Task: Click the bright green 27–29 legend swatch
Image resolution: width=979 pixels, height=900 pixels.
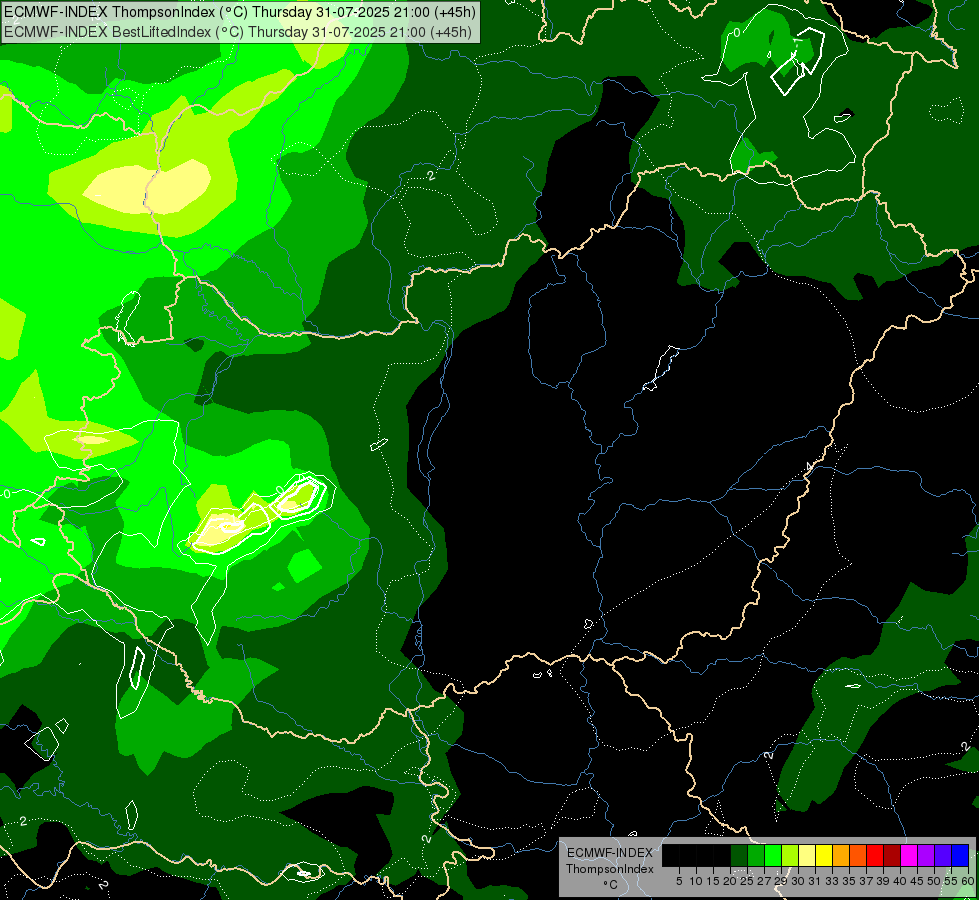Action: point(773,855)
